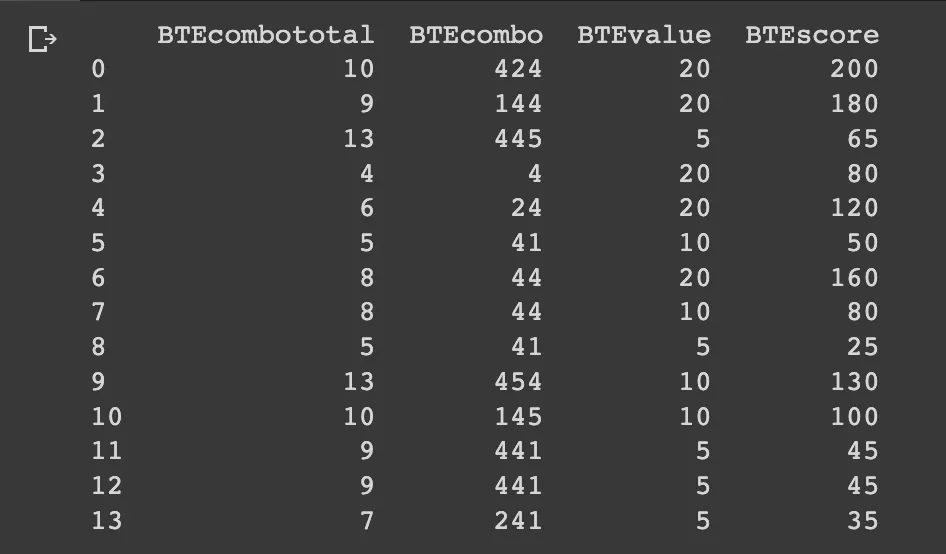The width and height of the screenshot is (946, 554).
Task: Click the BTEcombo value 145
Action: click(518, 416)
